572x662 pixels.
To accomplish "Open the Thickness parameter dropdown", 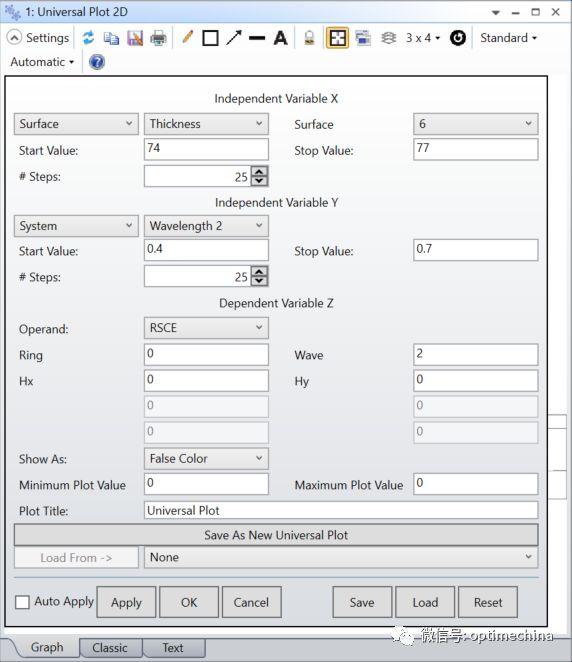I will pos(206,124).
